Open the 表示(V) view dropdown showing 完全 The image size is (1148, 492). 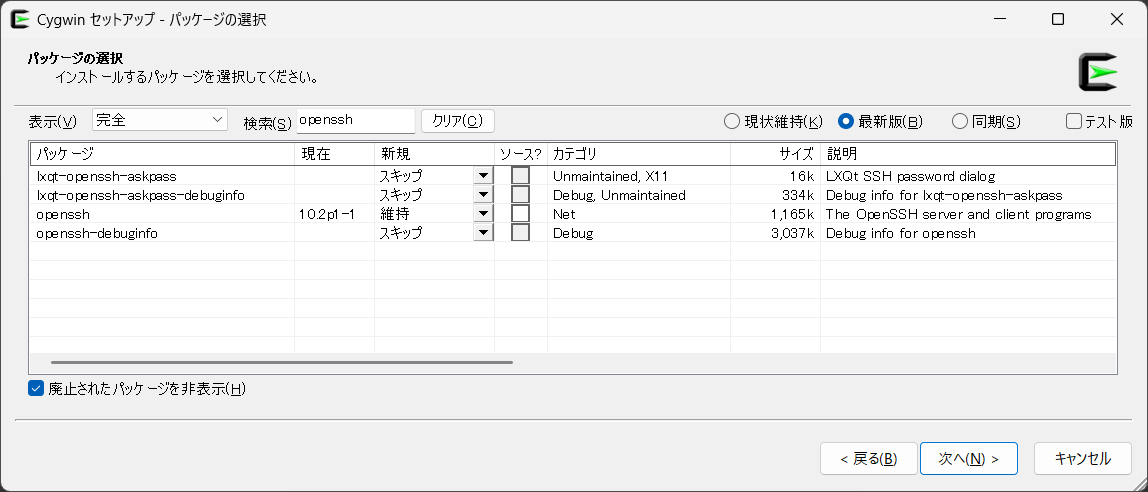tap(160, 120)
